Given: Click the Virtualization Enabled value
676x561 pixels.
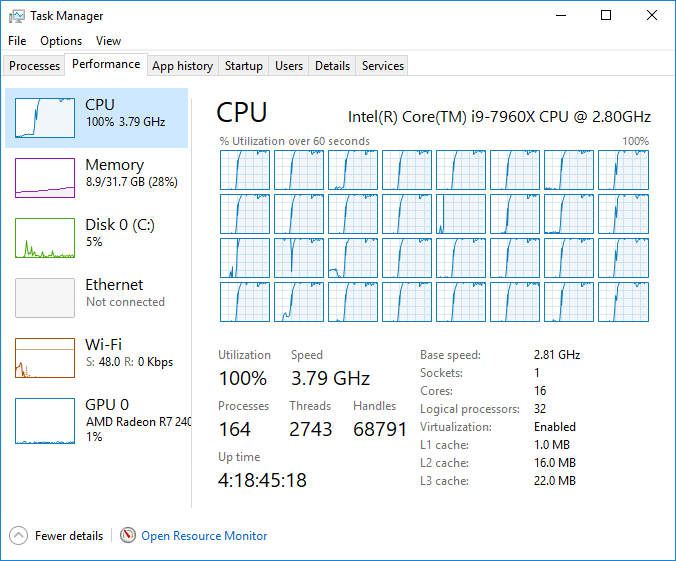Looking at the screenshot, I should [555, 427].
